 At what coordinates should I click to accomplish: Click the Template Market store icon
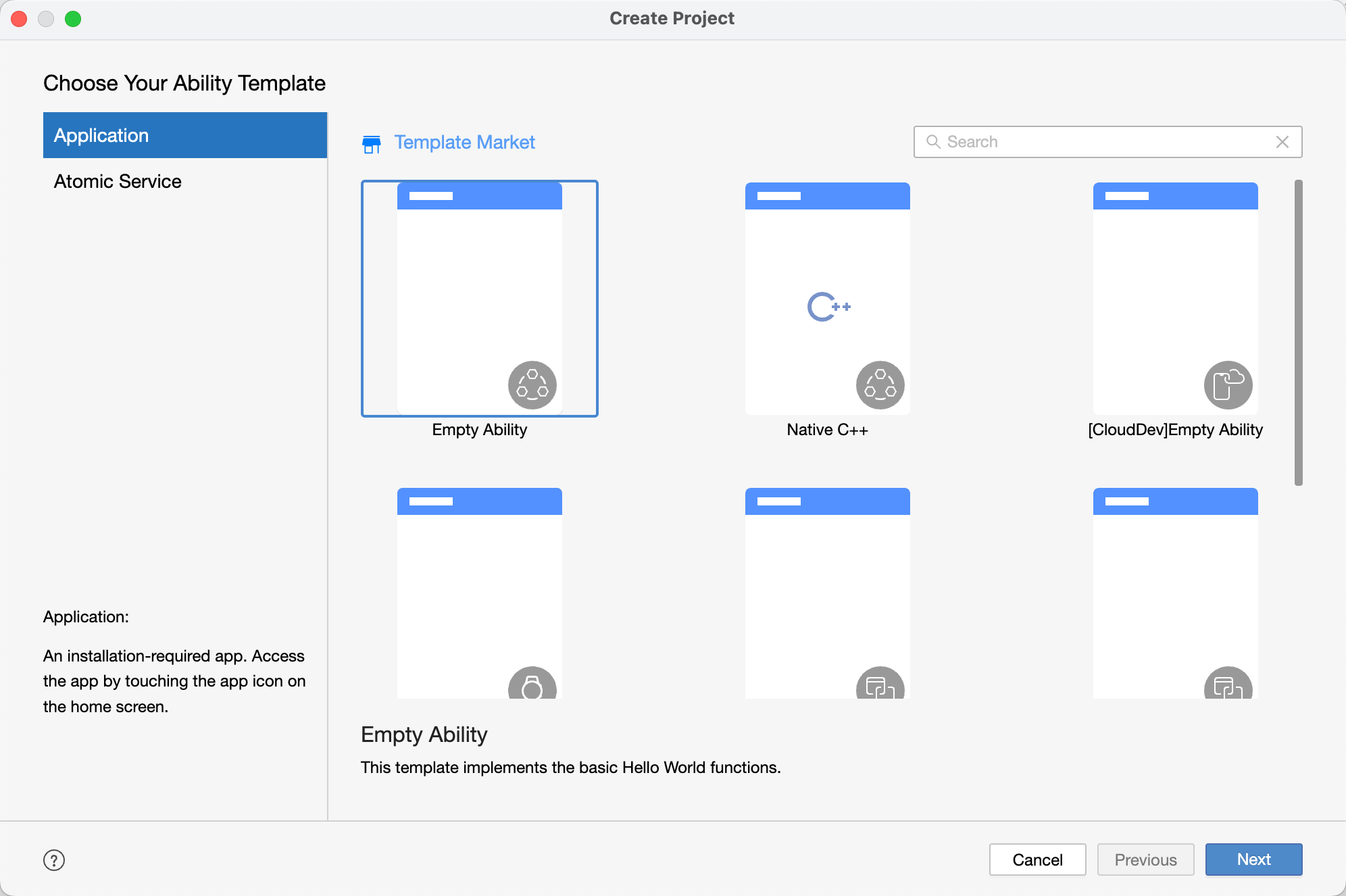point(372,143)
